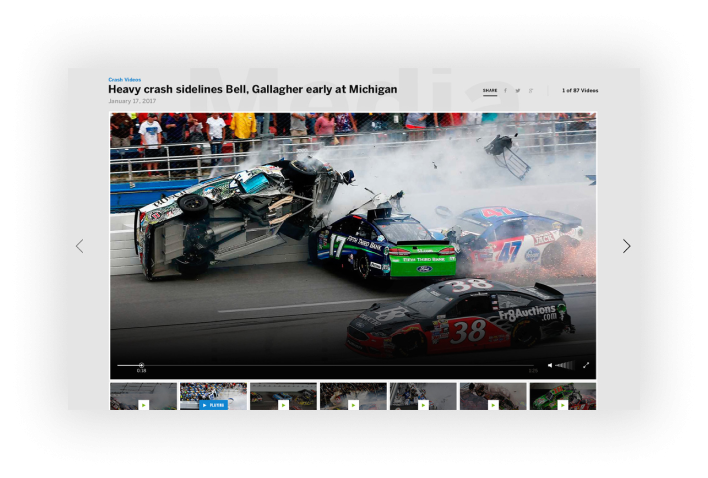Select the thumbnail marked PLAYING
Image resolution: width=708 pixels, height=478 pixels.
tap(214, 396)
